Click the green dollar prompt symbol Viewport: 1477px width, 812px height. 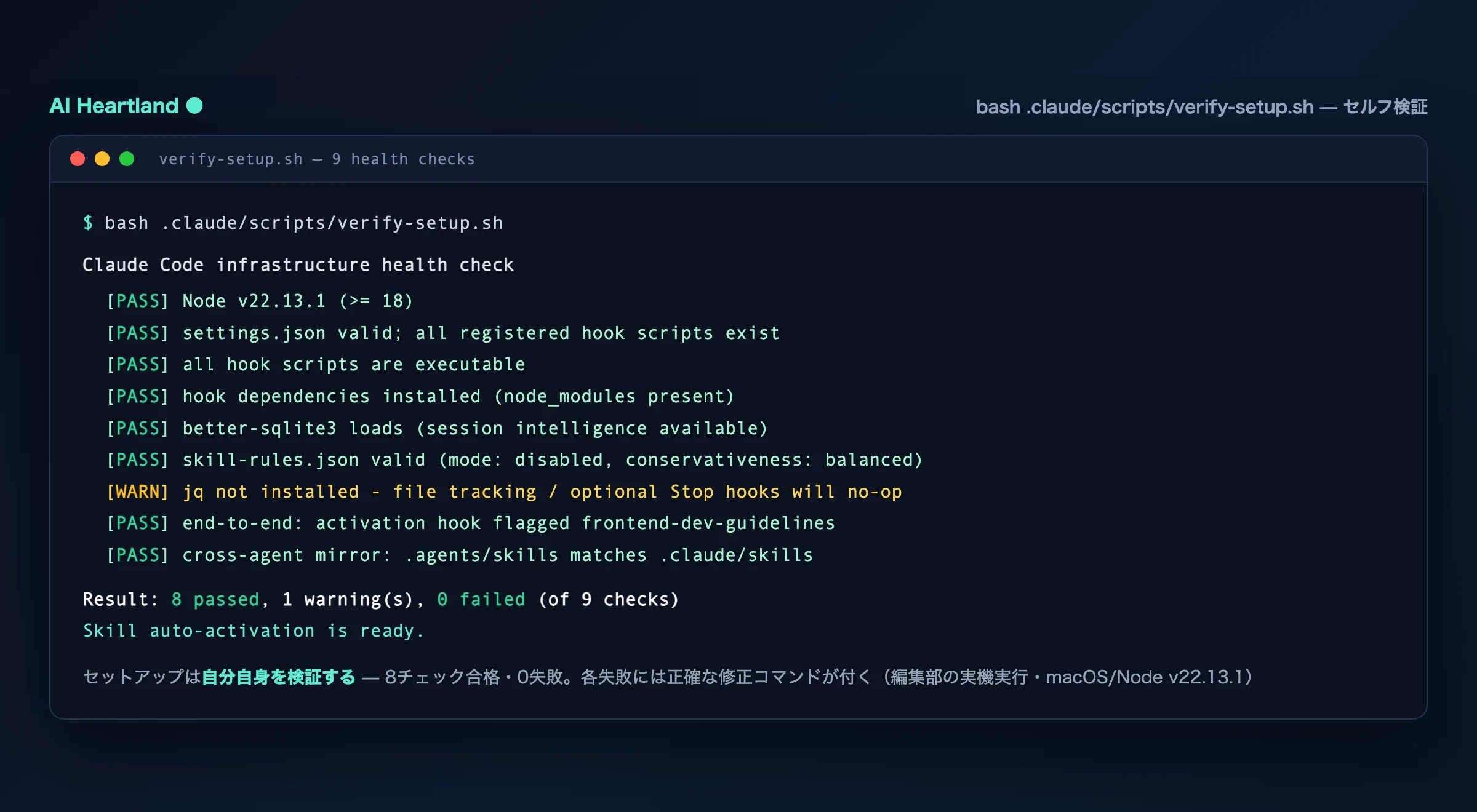pos(88,223)
